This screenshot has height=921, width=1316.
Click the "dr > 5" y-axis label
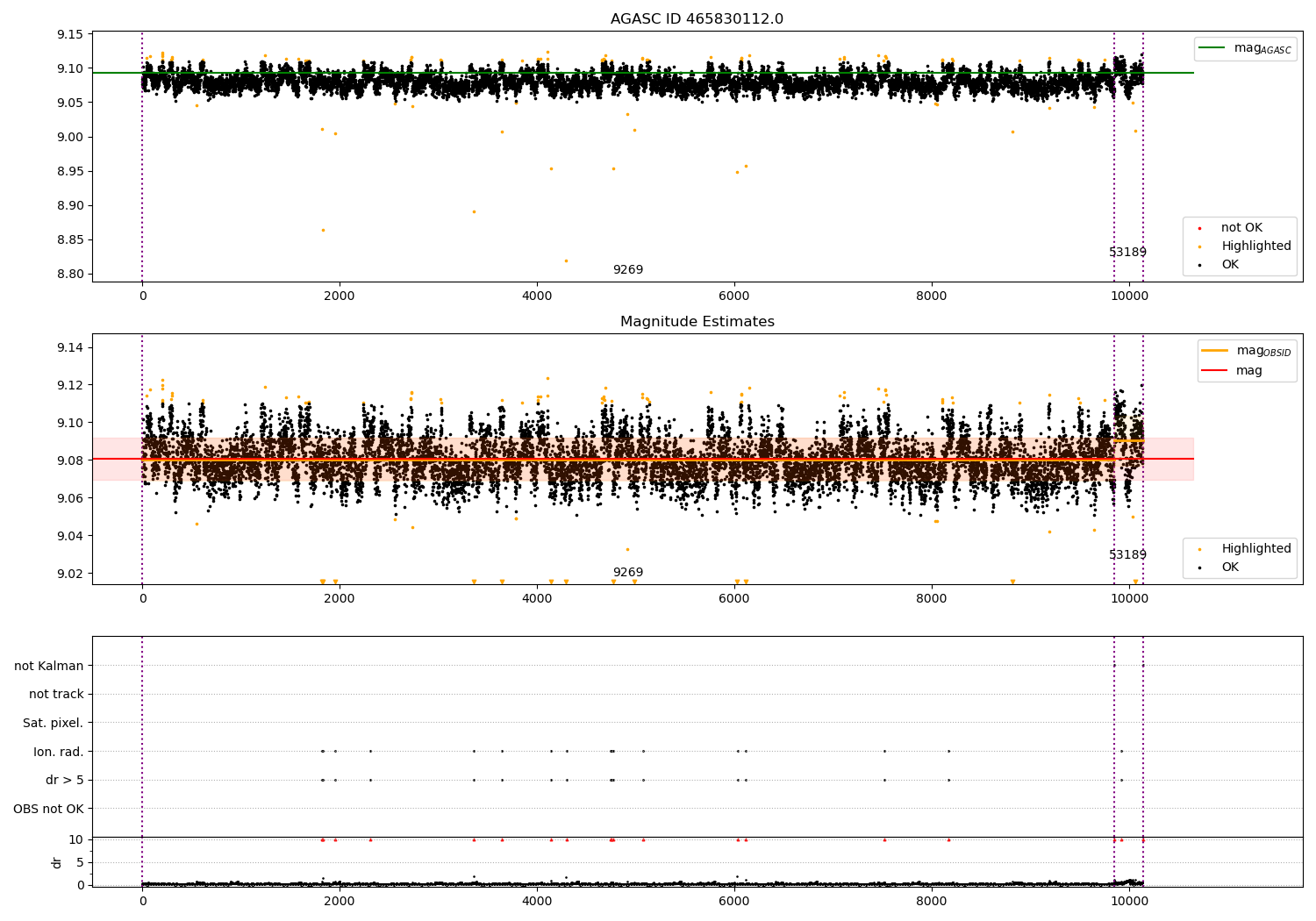(64, 780)
